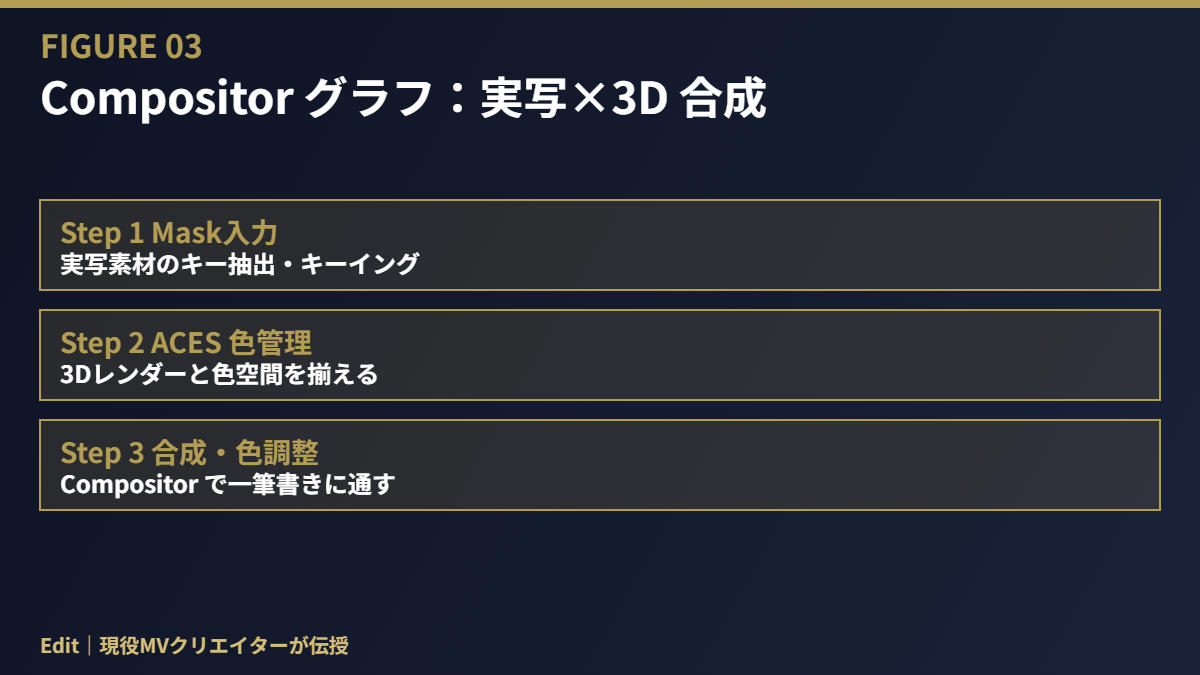Click the word Compositor in Step 3 description
1200x675 pixels.
(x=127, y=485)
